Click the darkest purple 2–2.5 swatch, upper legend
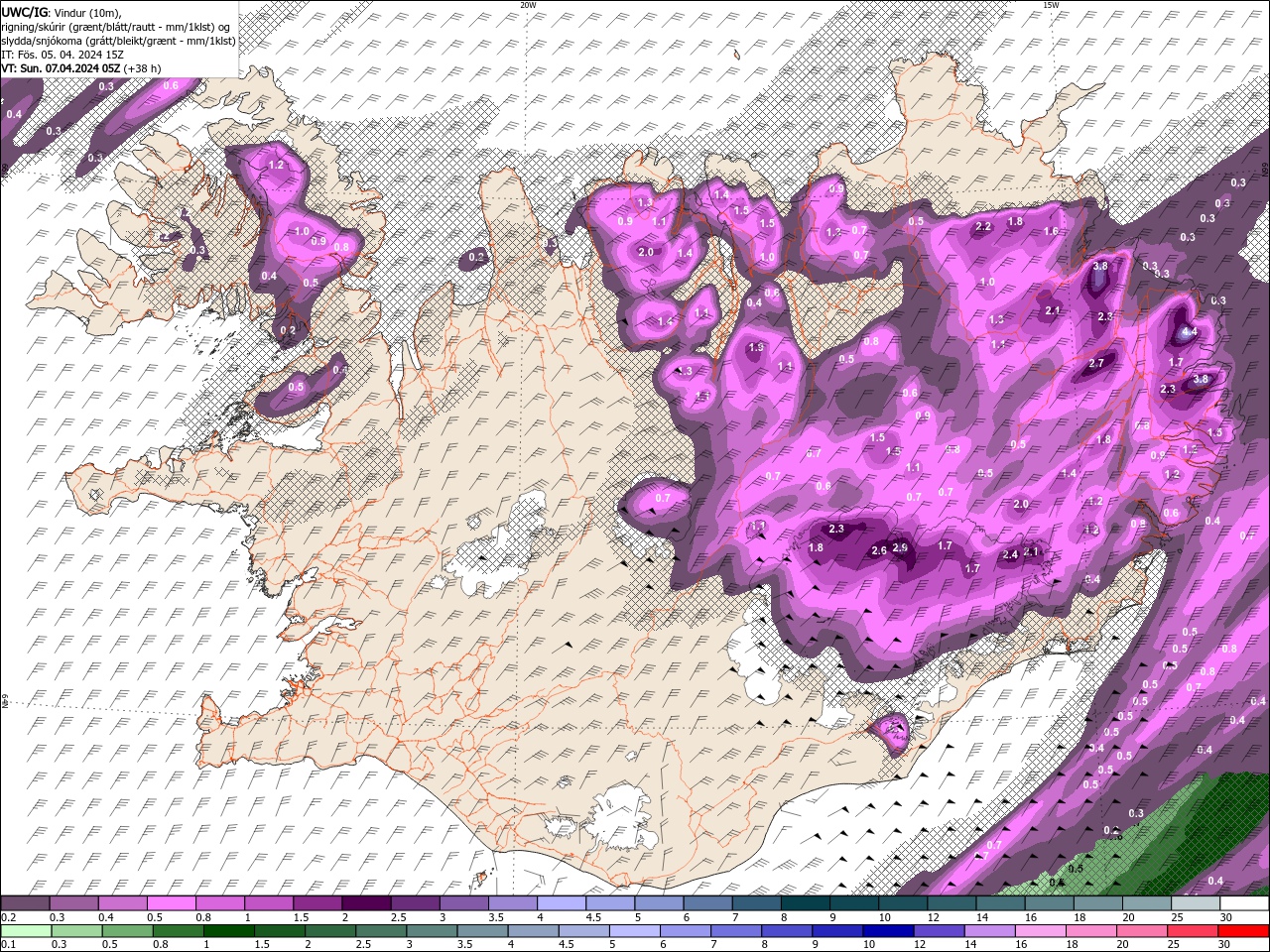The image size is (1270, 952). [366, 903]
